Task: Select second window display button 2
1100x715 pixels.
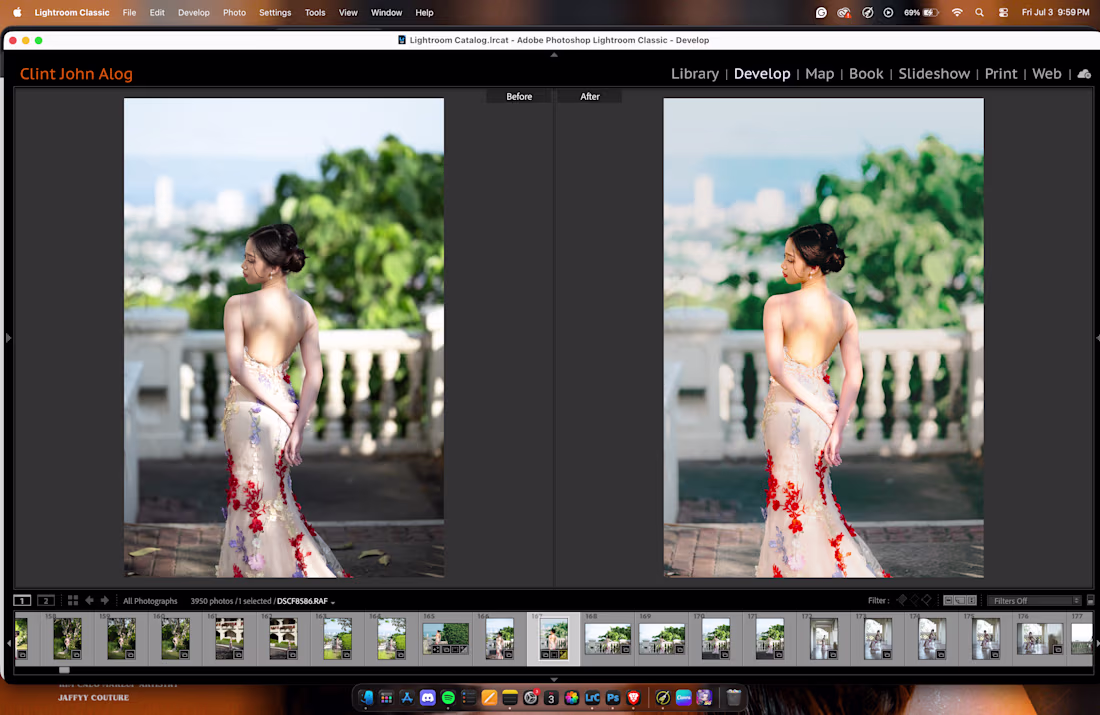Action: click(46, 601)
